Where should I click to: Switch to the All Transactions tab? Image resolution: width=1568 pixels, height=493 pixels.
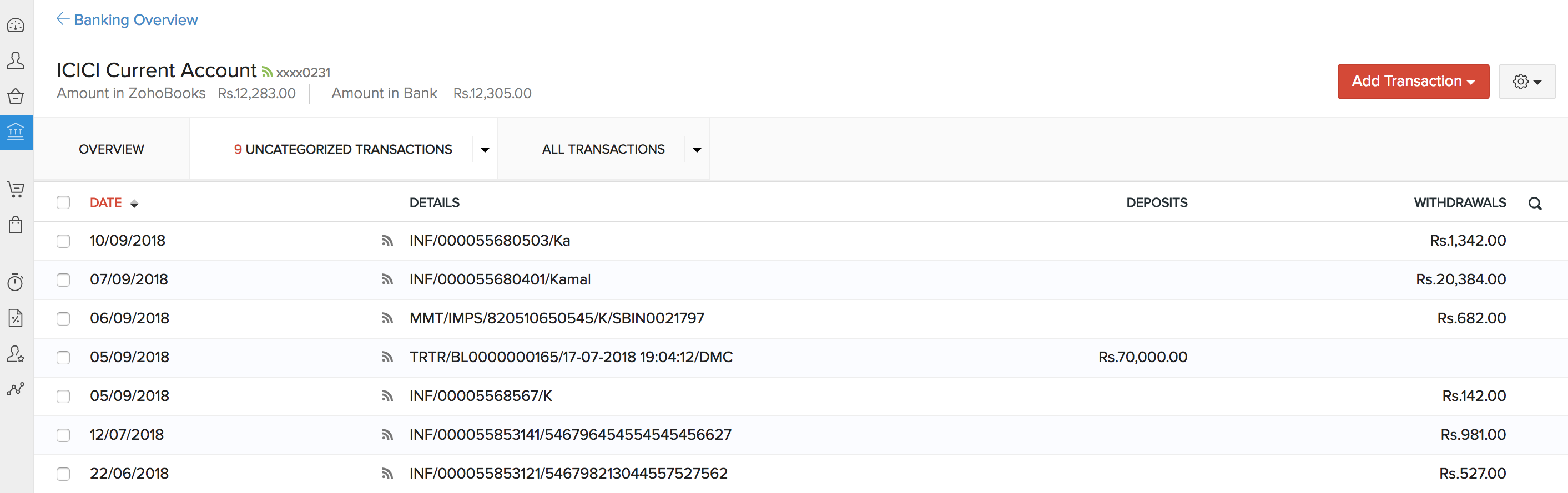pos(603,150)
